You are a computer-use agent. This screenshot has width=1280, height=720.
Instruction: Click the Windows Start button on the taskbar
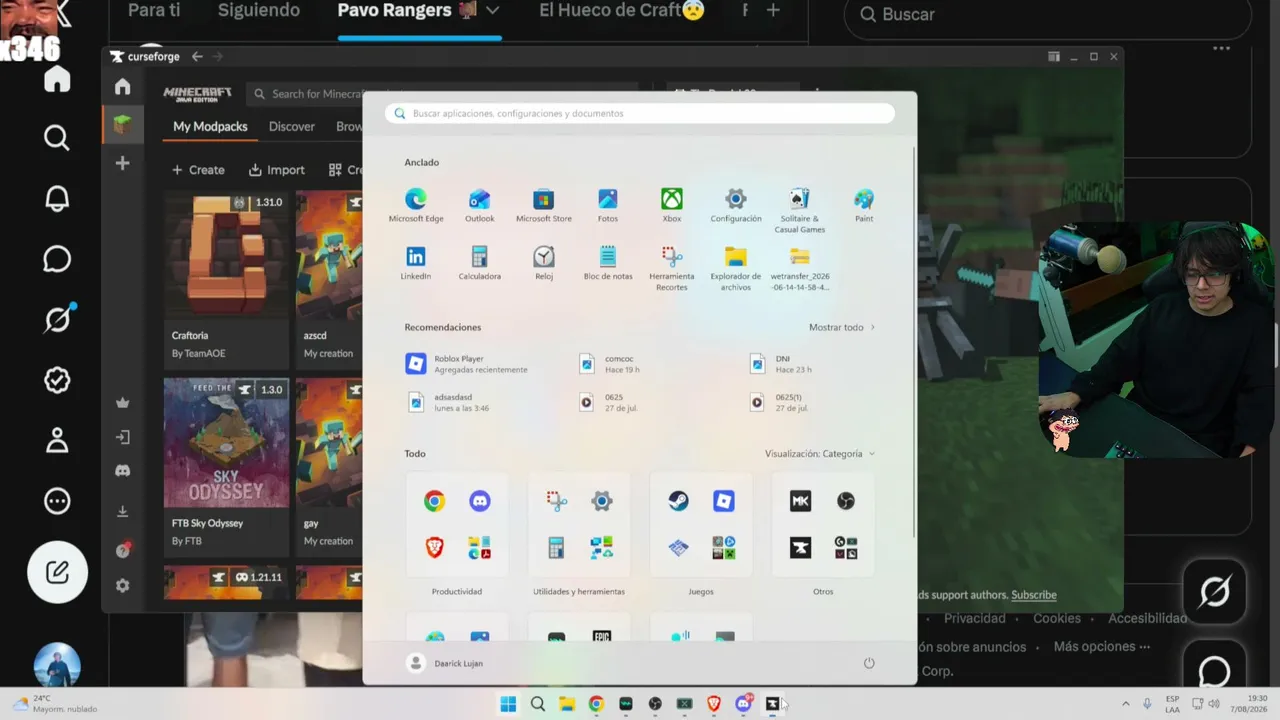coord(508,704)
